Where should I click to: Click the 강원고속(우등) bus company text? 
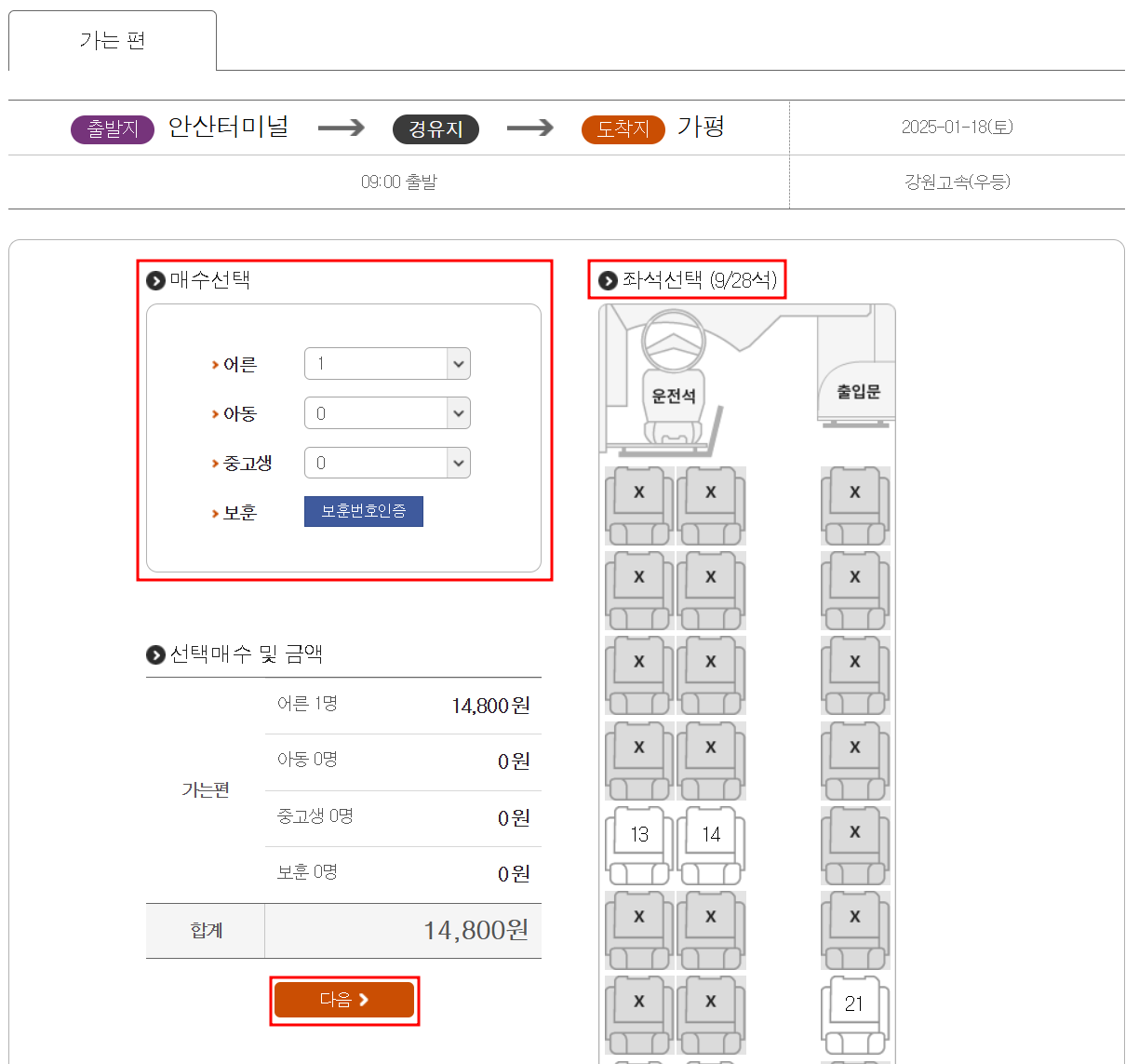point(957,182)
